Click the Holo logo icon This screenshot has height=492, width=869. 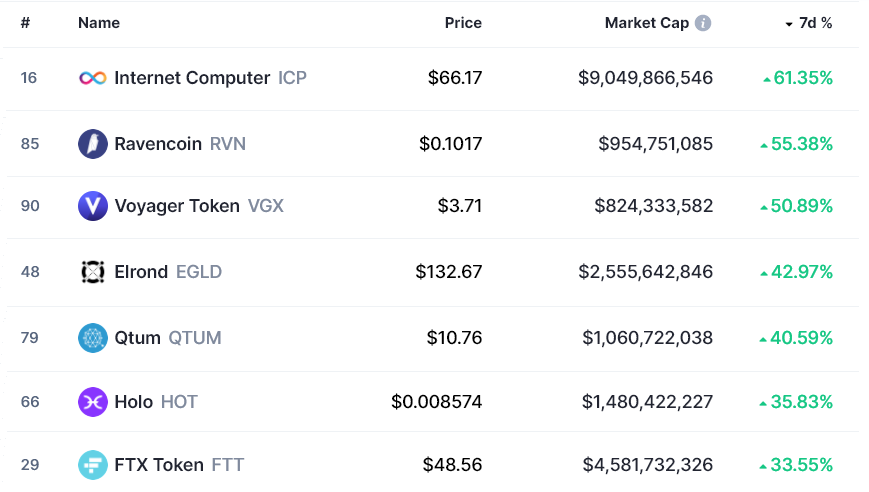coord(93,402)
